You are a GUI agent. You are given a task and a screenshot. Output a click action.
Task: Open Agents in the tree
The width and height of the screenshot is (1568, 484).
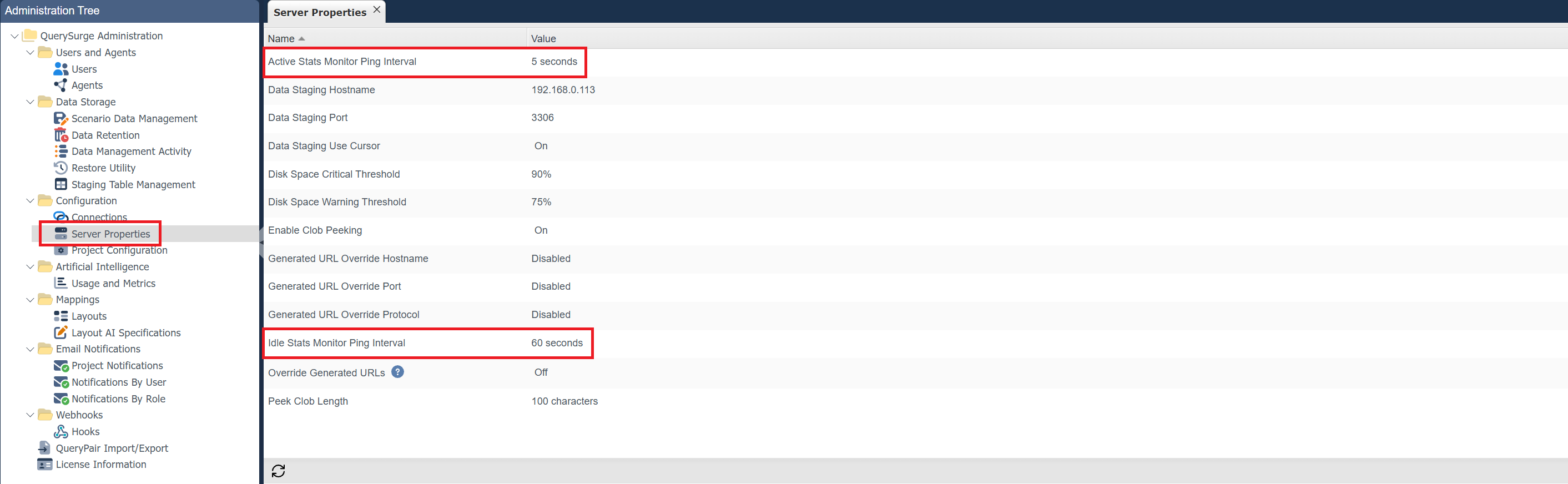[x=87, y=85]
